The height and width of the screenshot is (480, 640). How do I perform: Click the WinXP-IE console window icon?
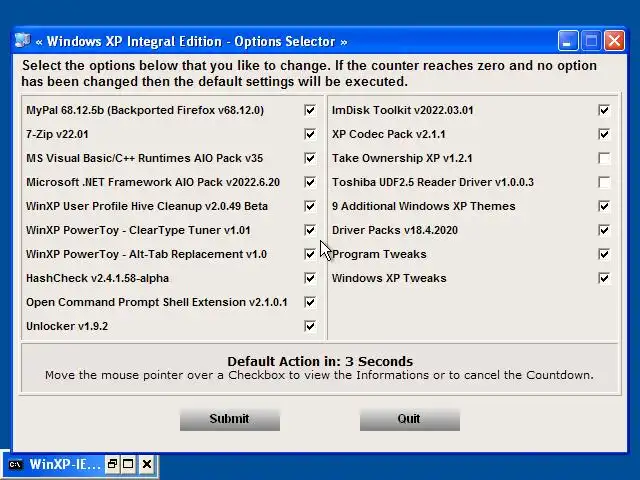coord(16,465)
